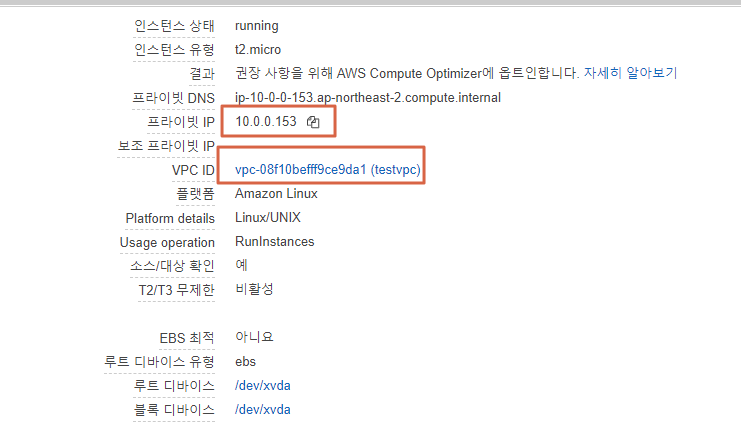The height and width of the screenshot is (429, 741).
Task: Click the 인스턴스 상태 label
Action: 174,26
